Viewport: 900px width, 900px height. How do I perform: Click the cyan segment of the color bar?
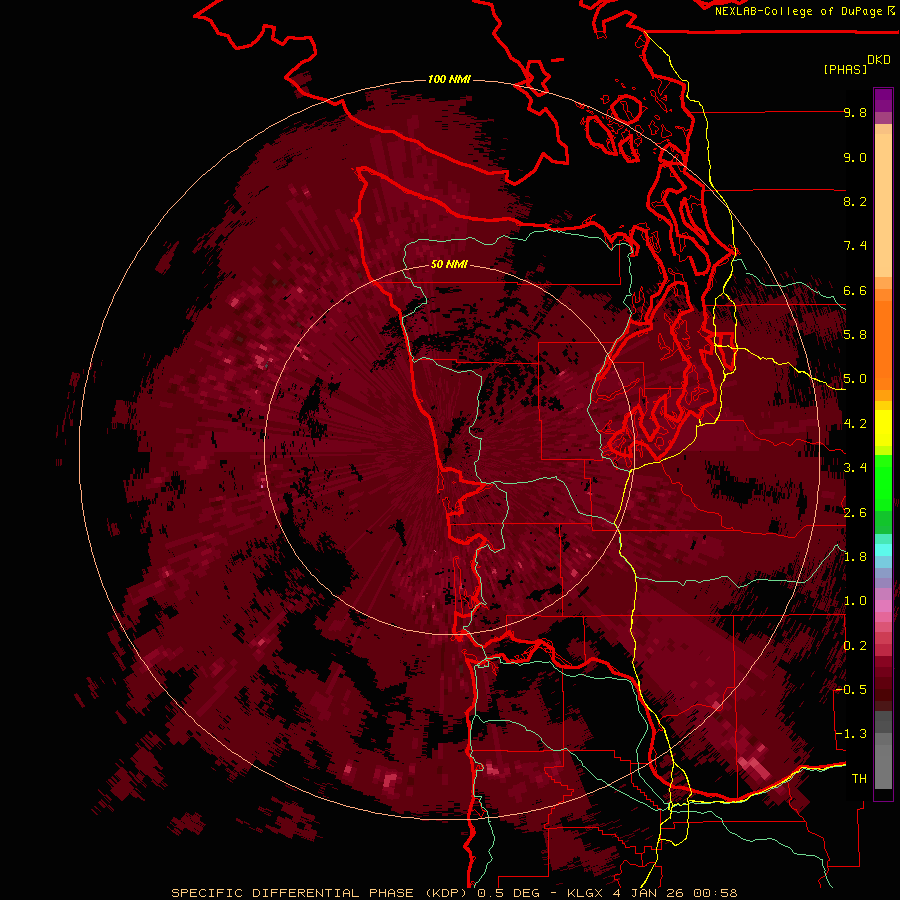point(883,550)
